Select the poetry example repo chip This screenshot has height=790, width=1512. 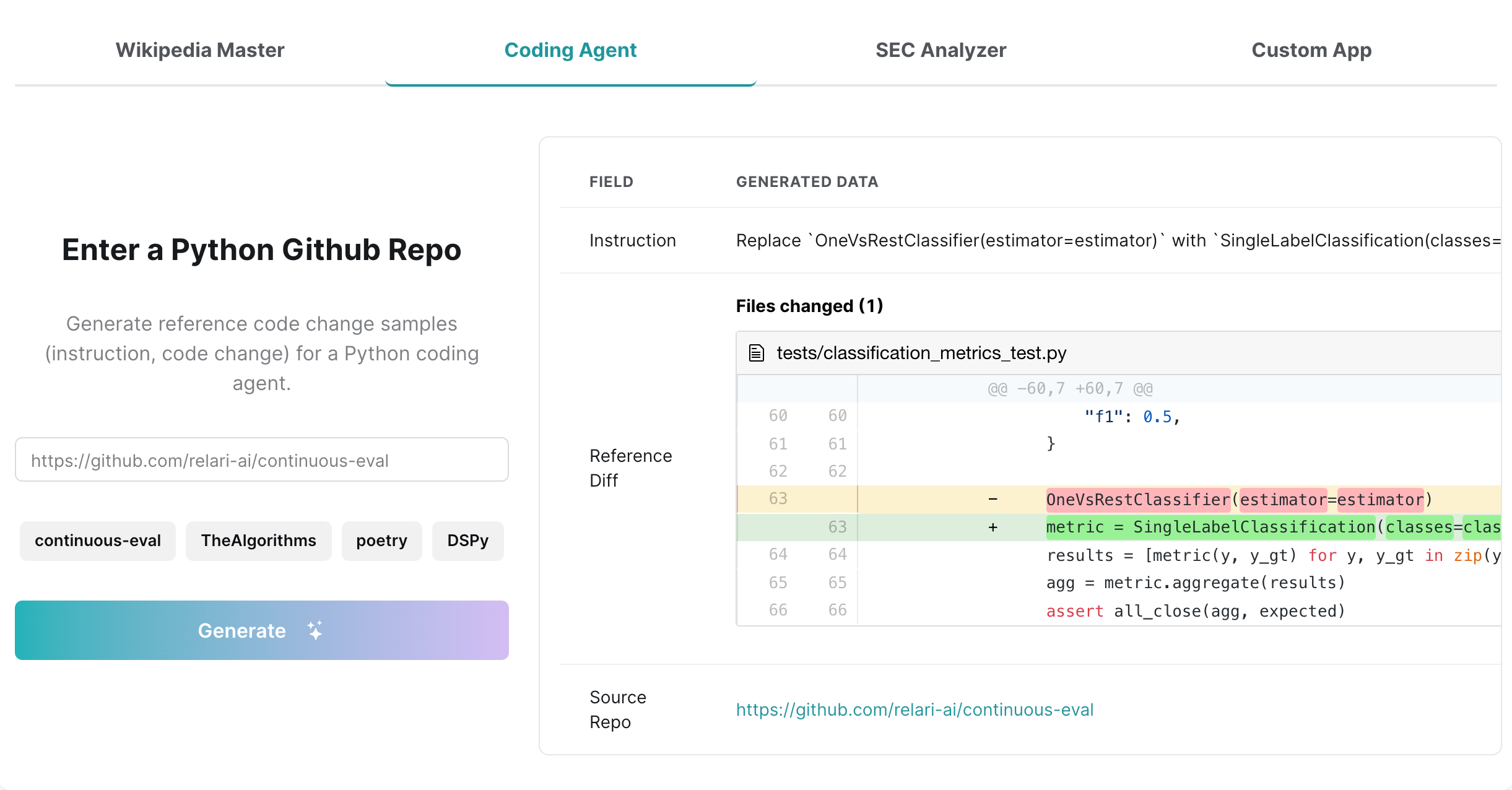point(381,540)
